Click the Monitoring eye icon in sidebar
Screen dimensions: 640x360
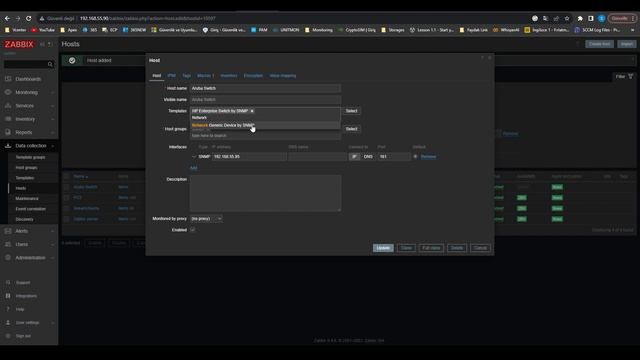click(8, 92)
